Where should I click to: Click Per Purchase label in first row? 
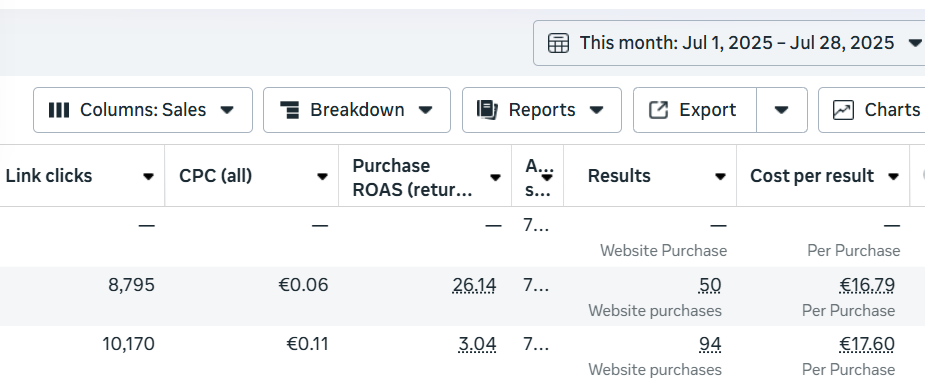pyautogui.click(x=854, y=251)
